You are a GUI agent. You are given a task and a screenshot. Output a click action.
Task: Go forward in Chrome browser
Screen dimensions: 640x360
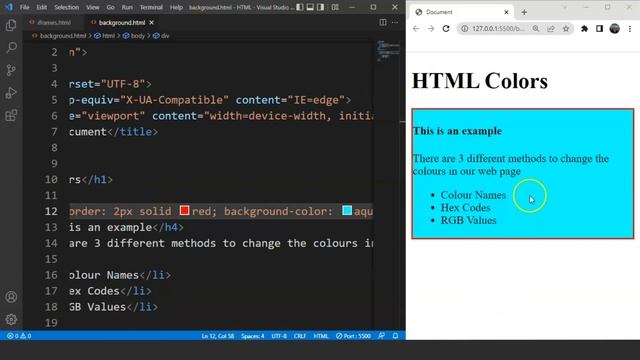tap(431, 29)
